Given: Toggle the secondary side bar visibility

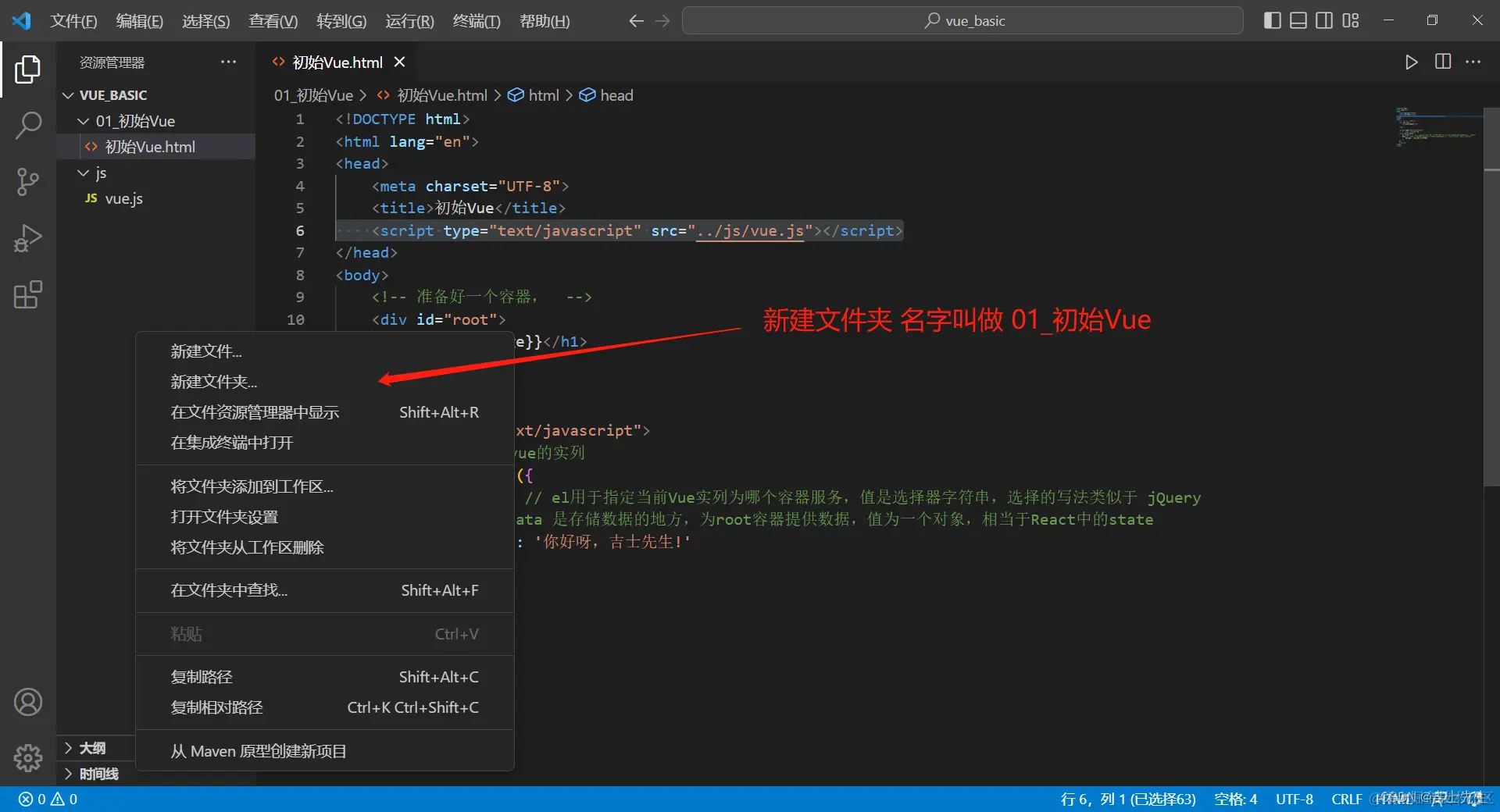Looking at the screenshot, I should click(1324, 20).
